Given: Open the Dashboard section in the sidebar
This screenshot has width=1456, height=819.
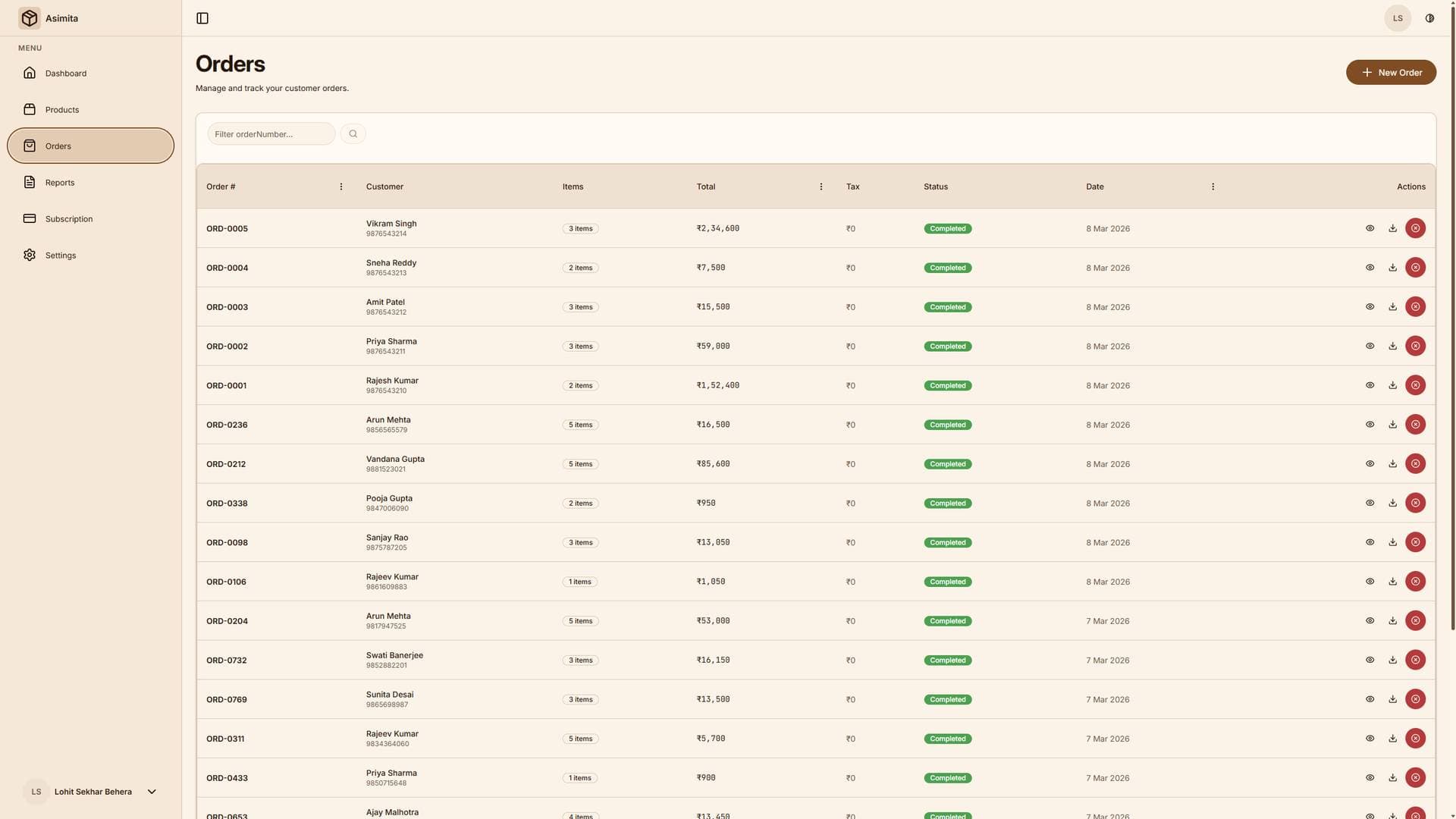Looking at the screenshot, I should click(x=65, y=73).
